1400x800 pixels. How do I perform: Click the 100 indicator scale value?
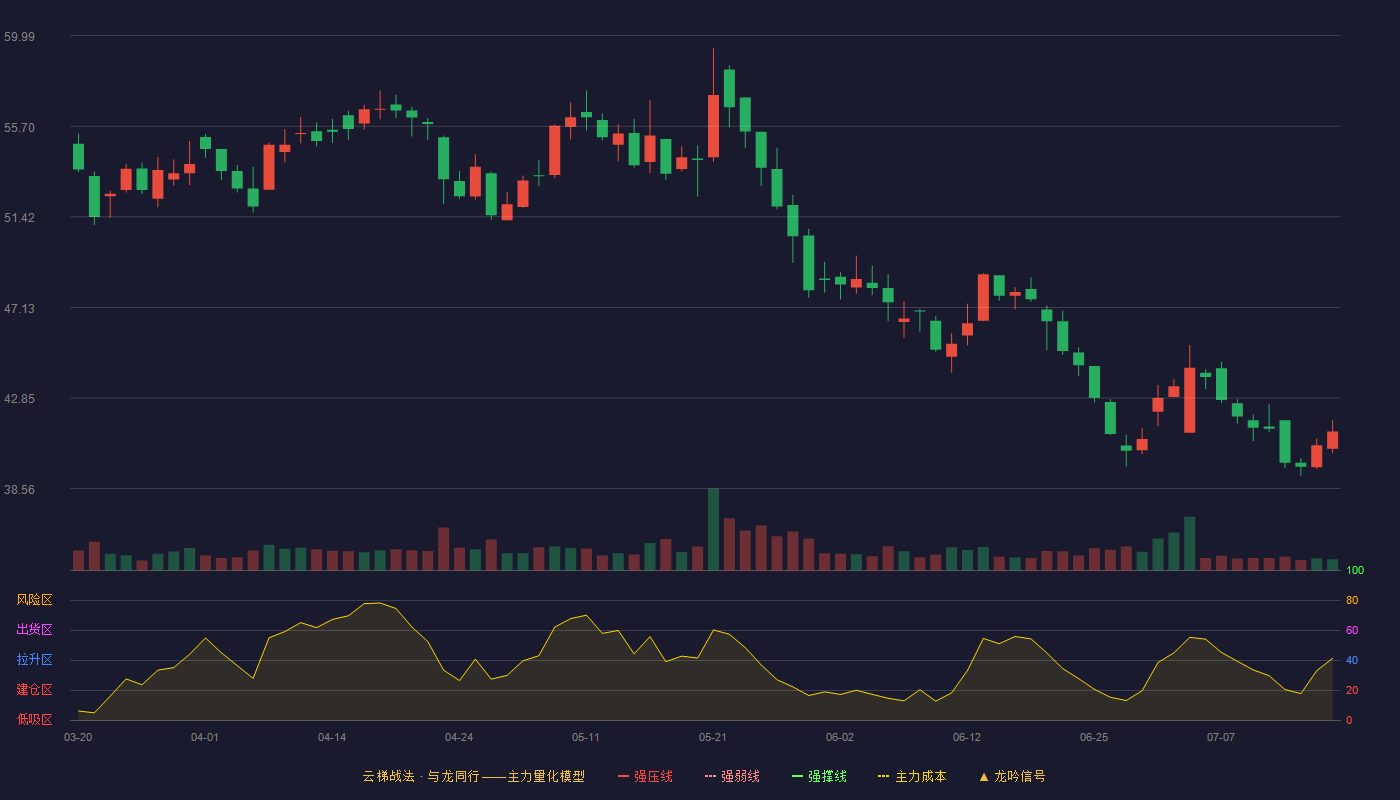pos(1355,571)
